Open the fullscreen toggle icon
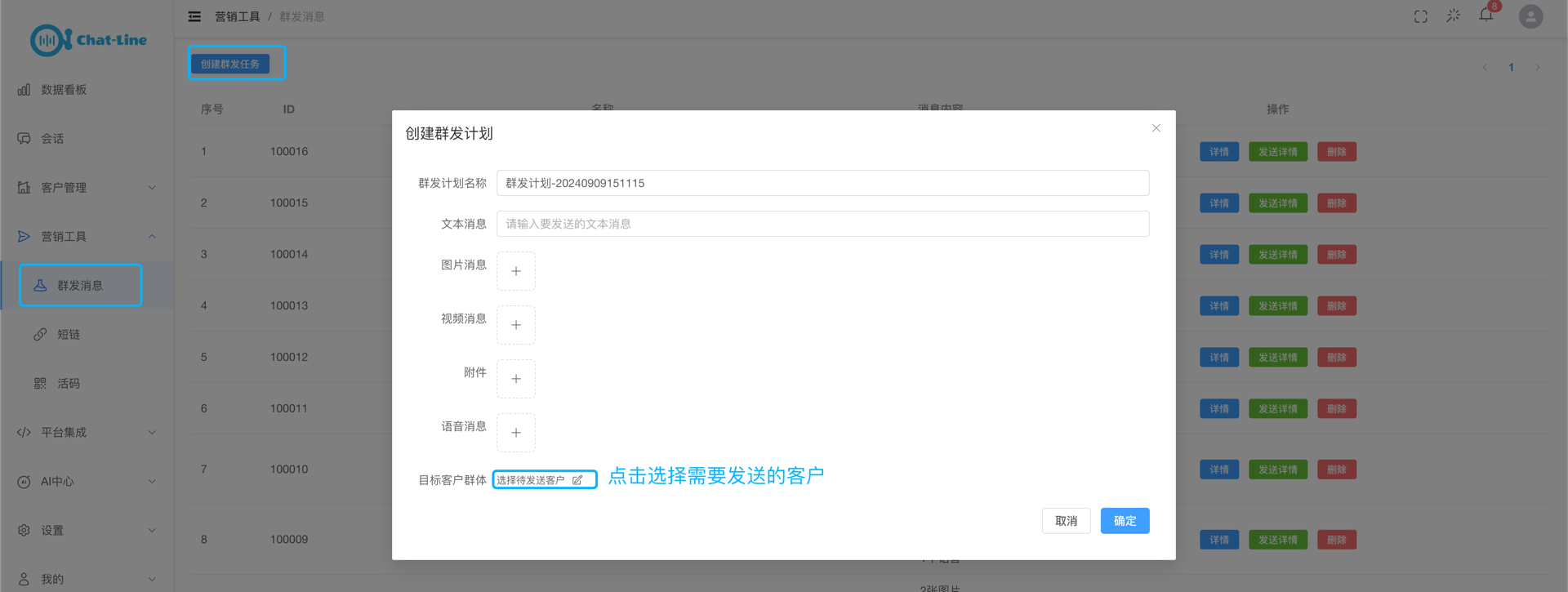This screenshot has width=1568, height=592. point(1421,16)
